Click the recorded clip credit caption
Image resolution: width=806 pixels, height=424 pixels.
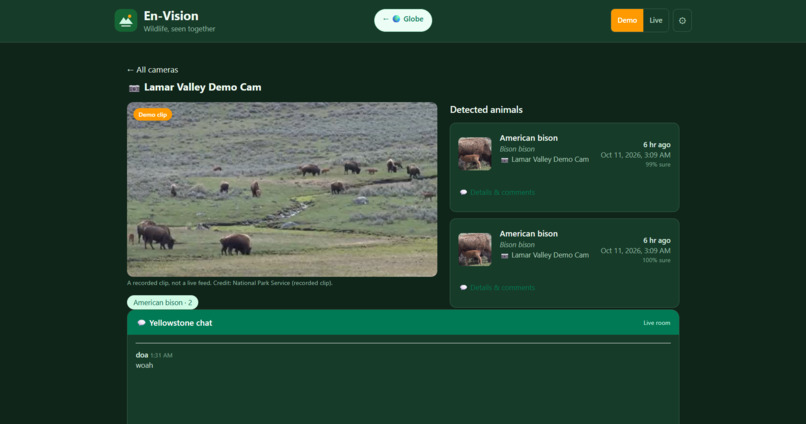[230, 283]
